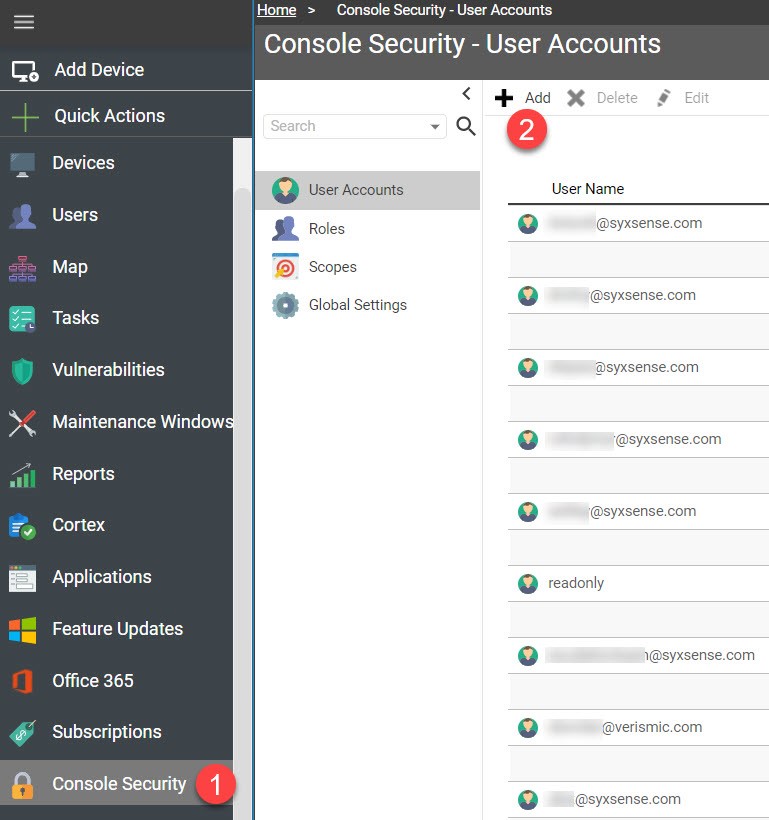The height and width of the screenshot is (820, 769).
Task: Click avatar icon of verismic.com user
Action: click(x=528, y=728)
